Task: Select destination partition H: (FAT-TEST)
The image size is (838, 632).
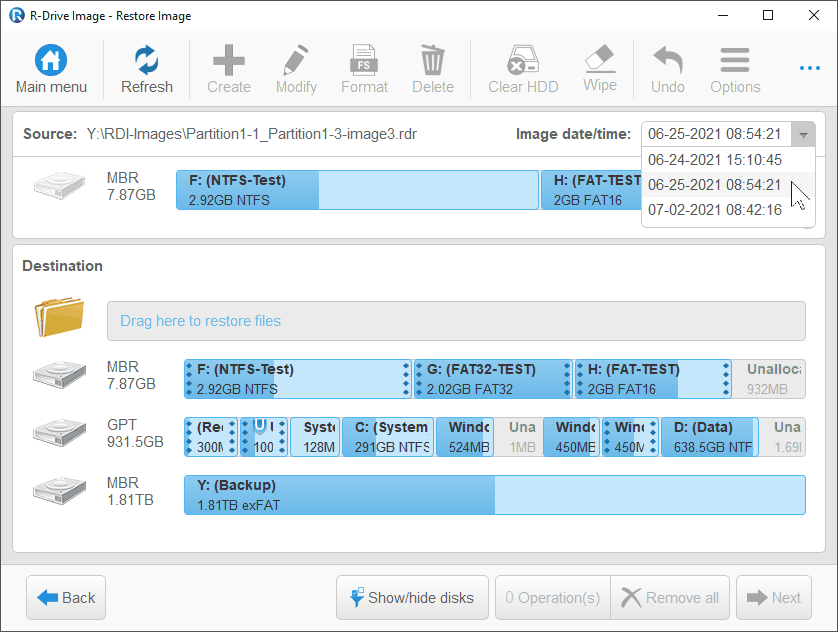Action: pos(653,379)
